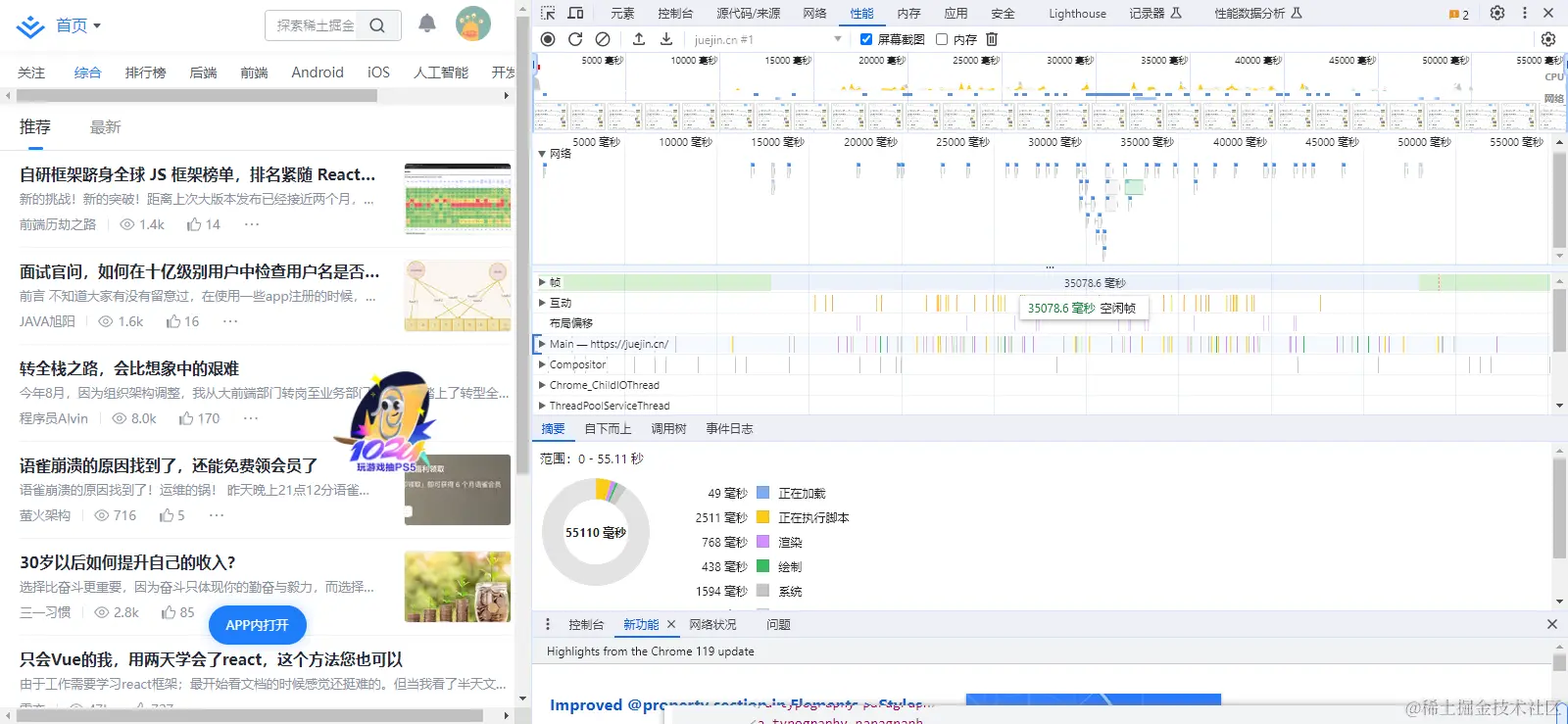Viewport: 1568px width, 724px height.
Task: Open the Lighthouse panel tab
Action: (1077, 14)
